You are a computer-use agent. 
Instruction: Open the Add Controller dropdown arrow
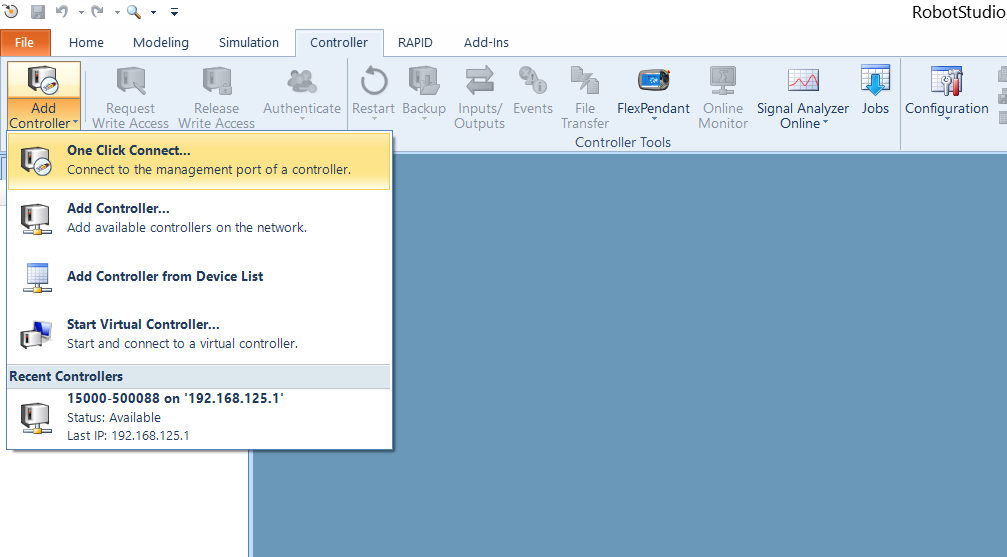click(x=76, y=122)
